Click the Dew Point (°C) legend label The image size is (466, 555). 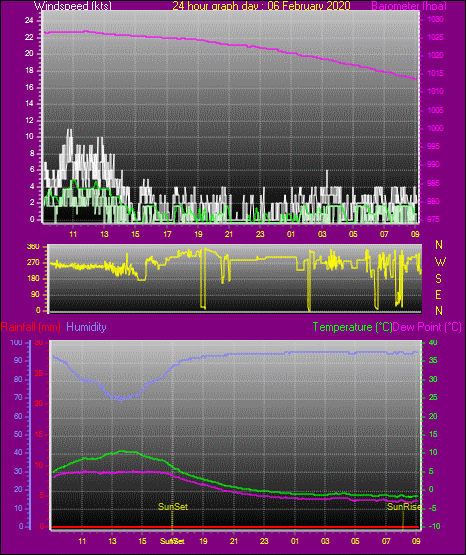427,327
